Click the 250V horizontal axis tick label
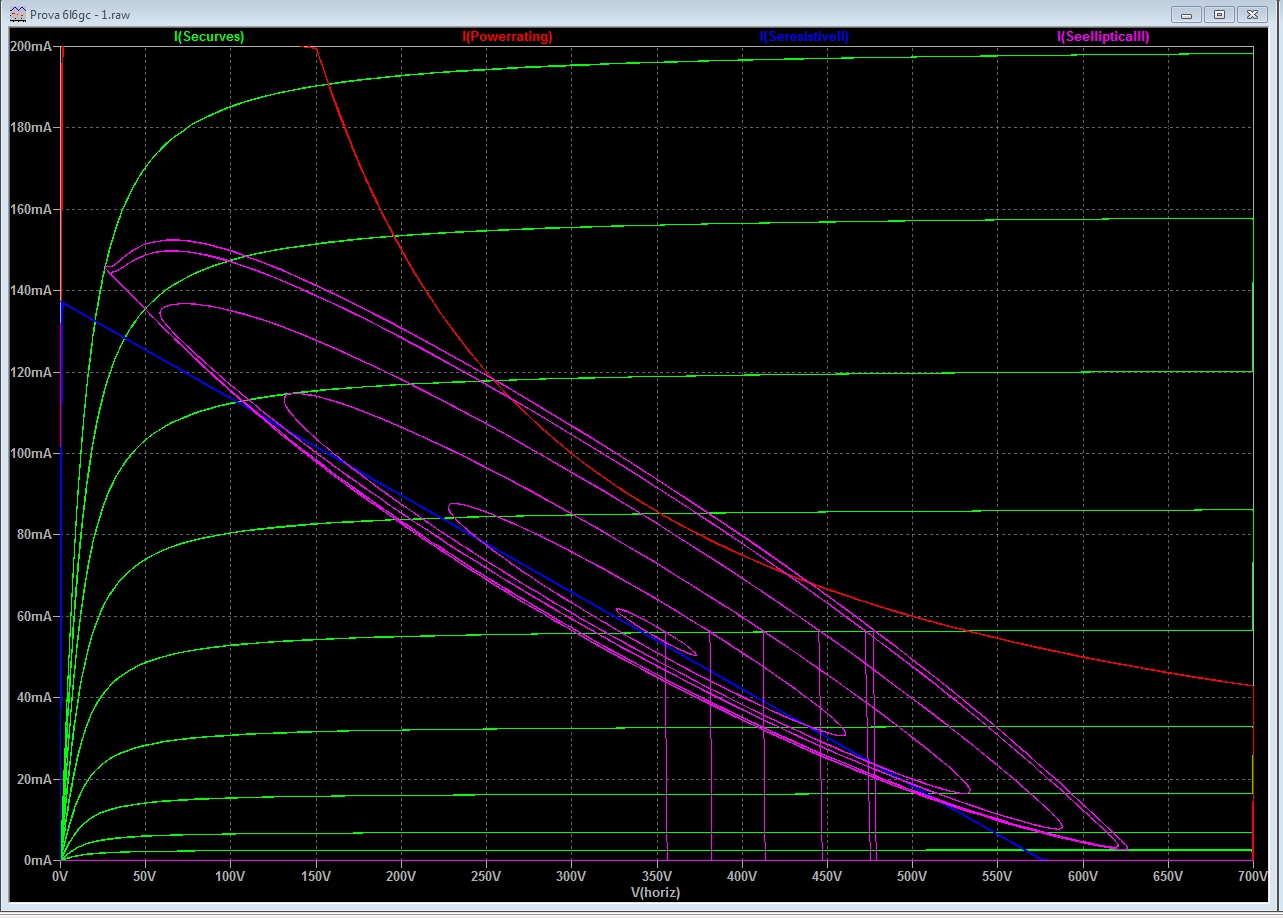 pyautogui.click(x=486, y=876)
